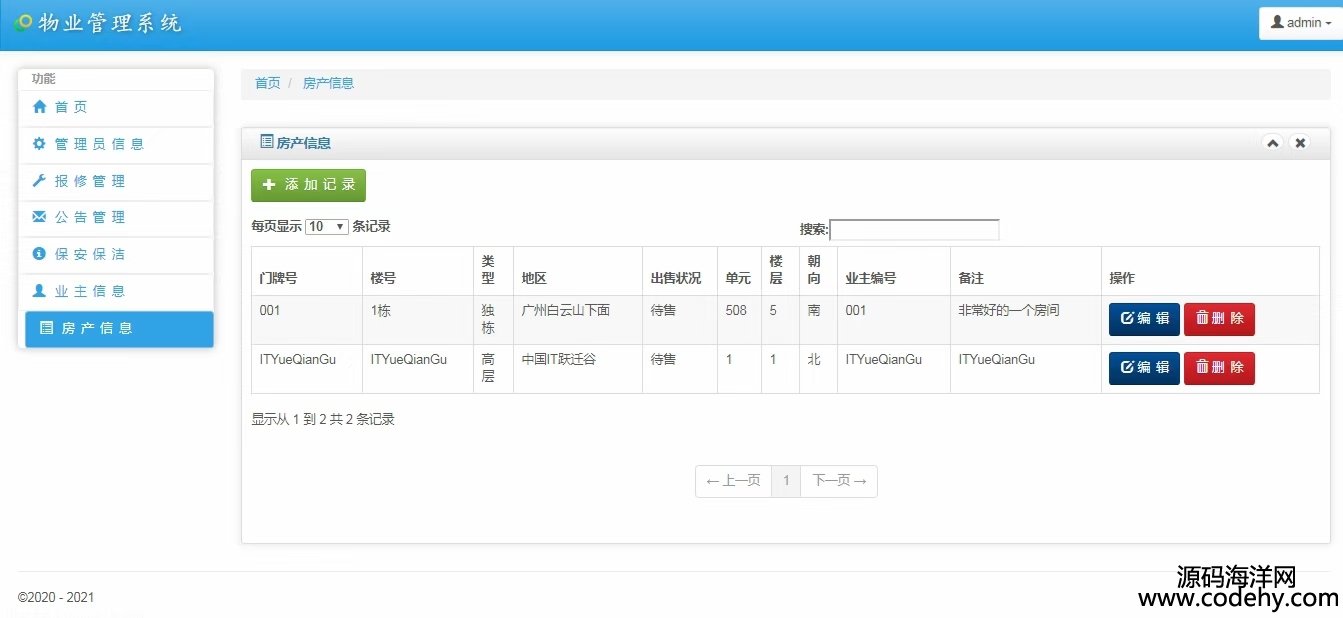1343x618 pixels.
Task: Focus the 搜索 input field
Action: pos(914,230)
